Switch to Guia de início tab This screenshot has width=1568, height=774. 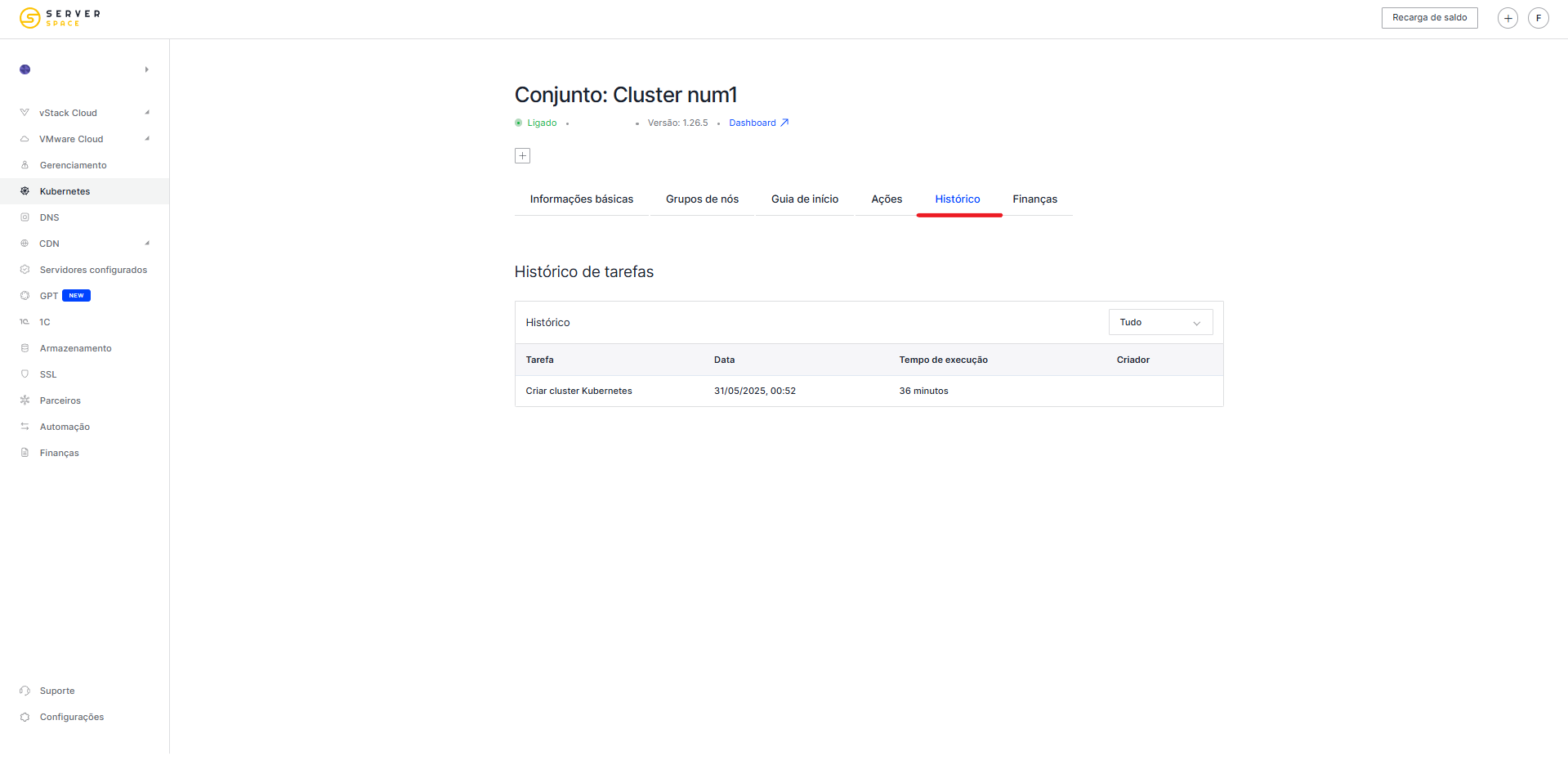coord(805,199)
